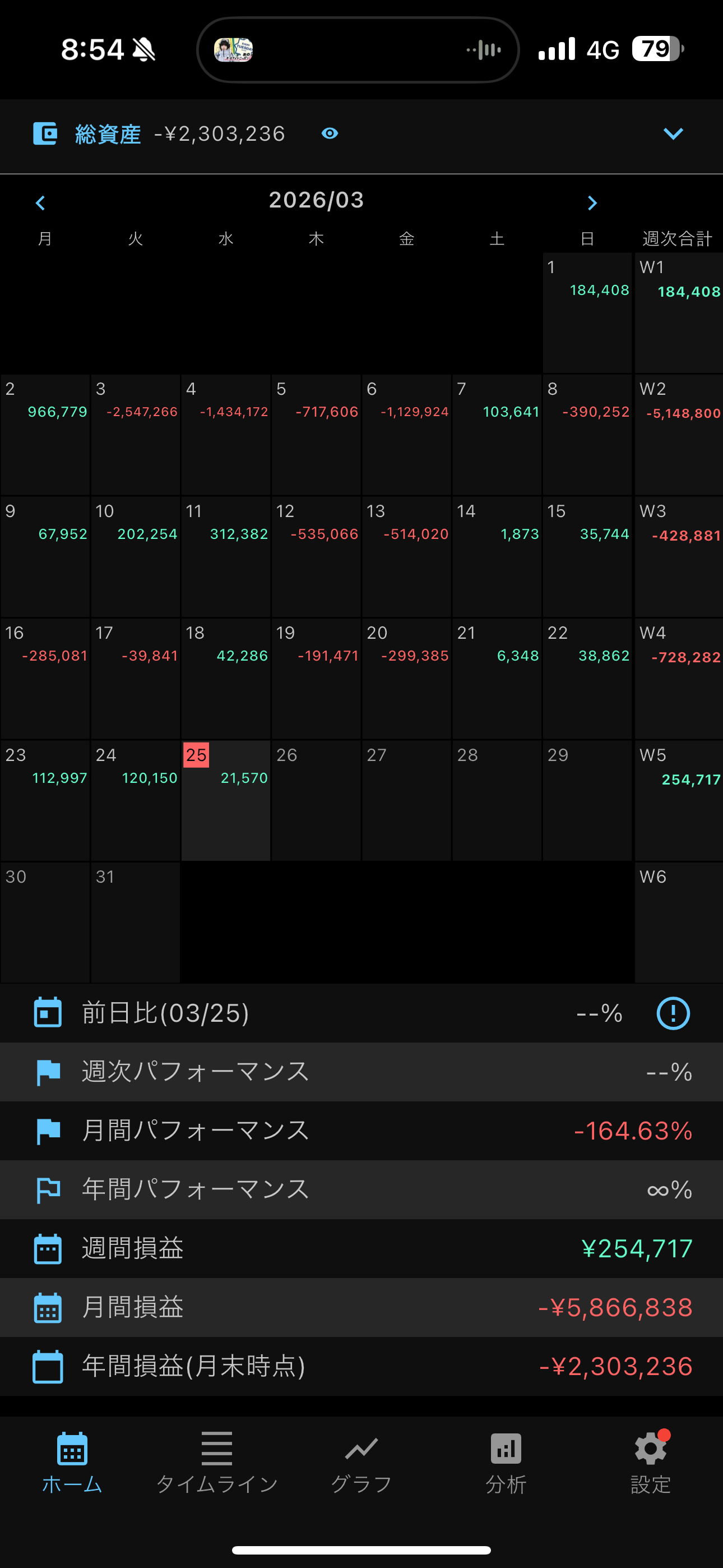Open the 年間損益(月末時点) row
Viewport: 723px width, 1568px height.
(x=361, y=1367)
